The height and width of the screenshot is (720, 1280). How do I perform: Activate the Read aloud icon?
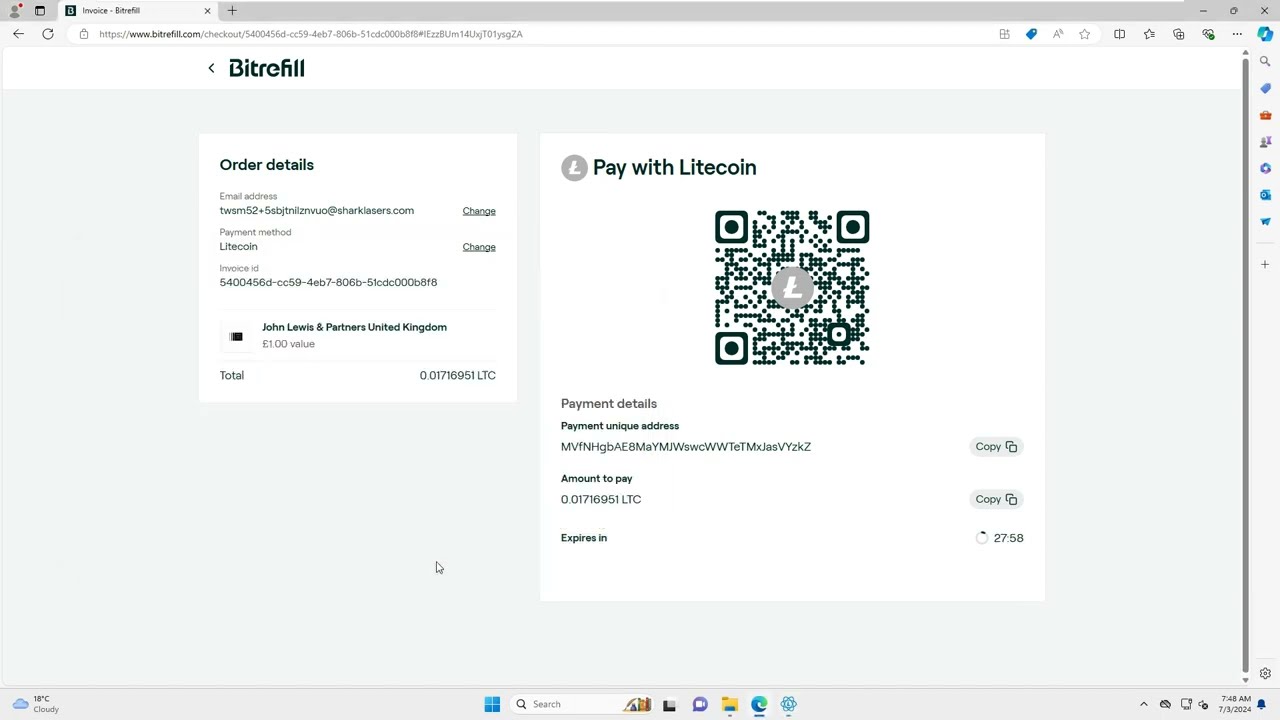click(1058, 34)
